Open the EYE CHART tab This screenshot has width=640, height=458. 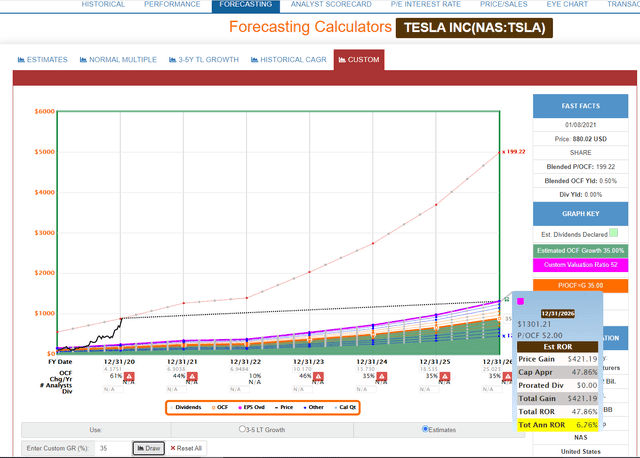click(567, 4)
